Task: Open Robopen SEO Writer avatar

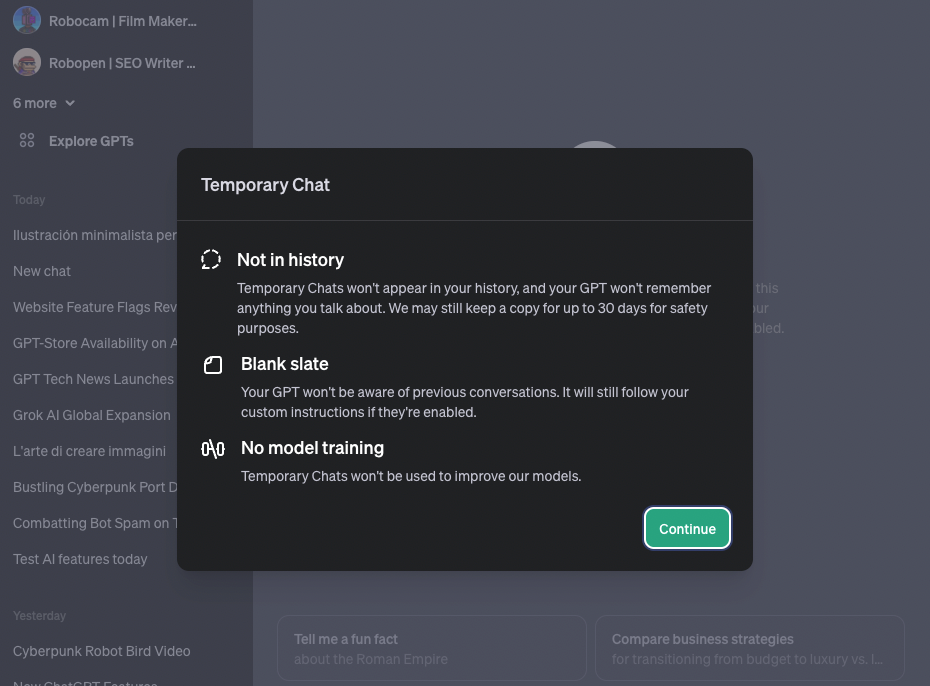Action: (27, 62)
